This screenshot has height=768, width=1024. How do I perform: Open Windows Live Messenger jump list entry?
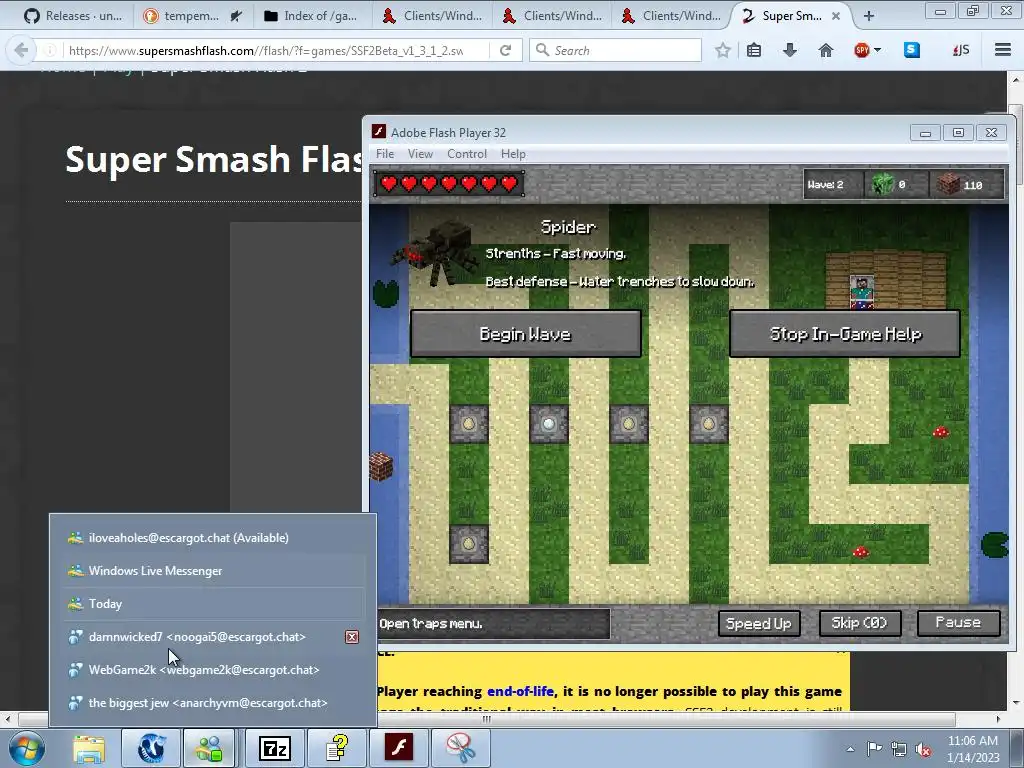213,571
